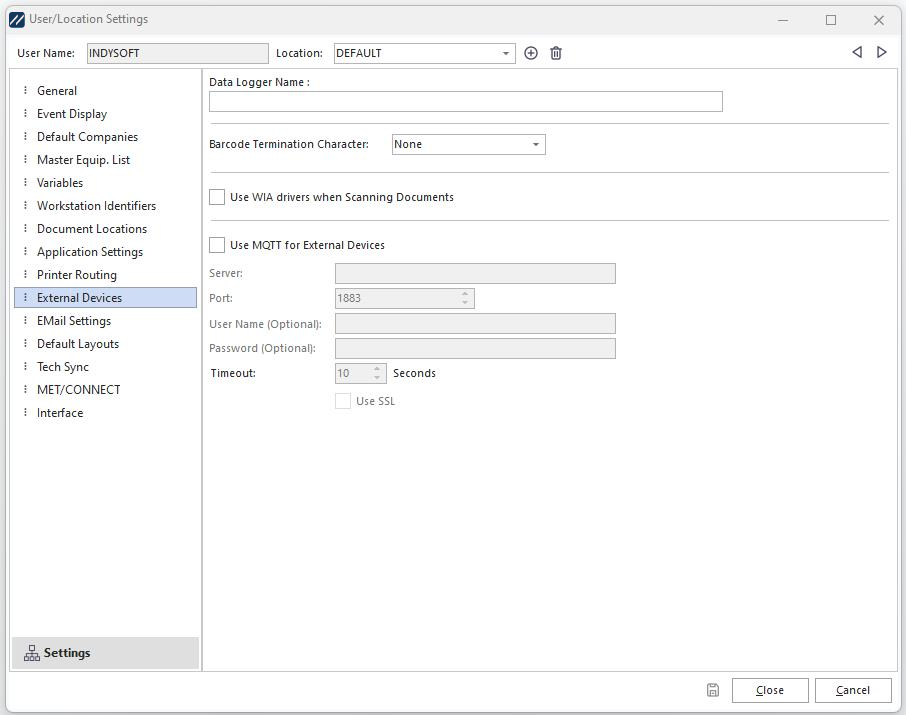906x715 pixels.
Task: Click the User Name (Optional) field
Action: click(475, 324)
